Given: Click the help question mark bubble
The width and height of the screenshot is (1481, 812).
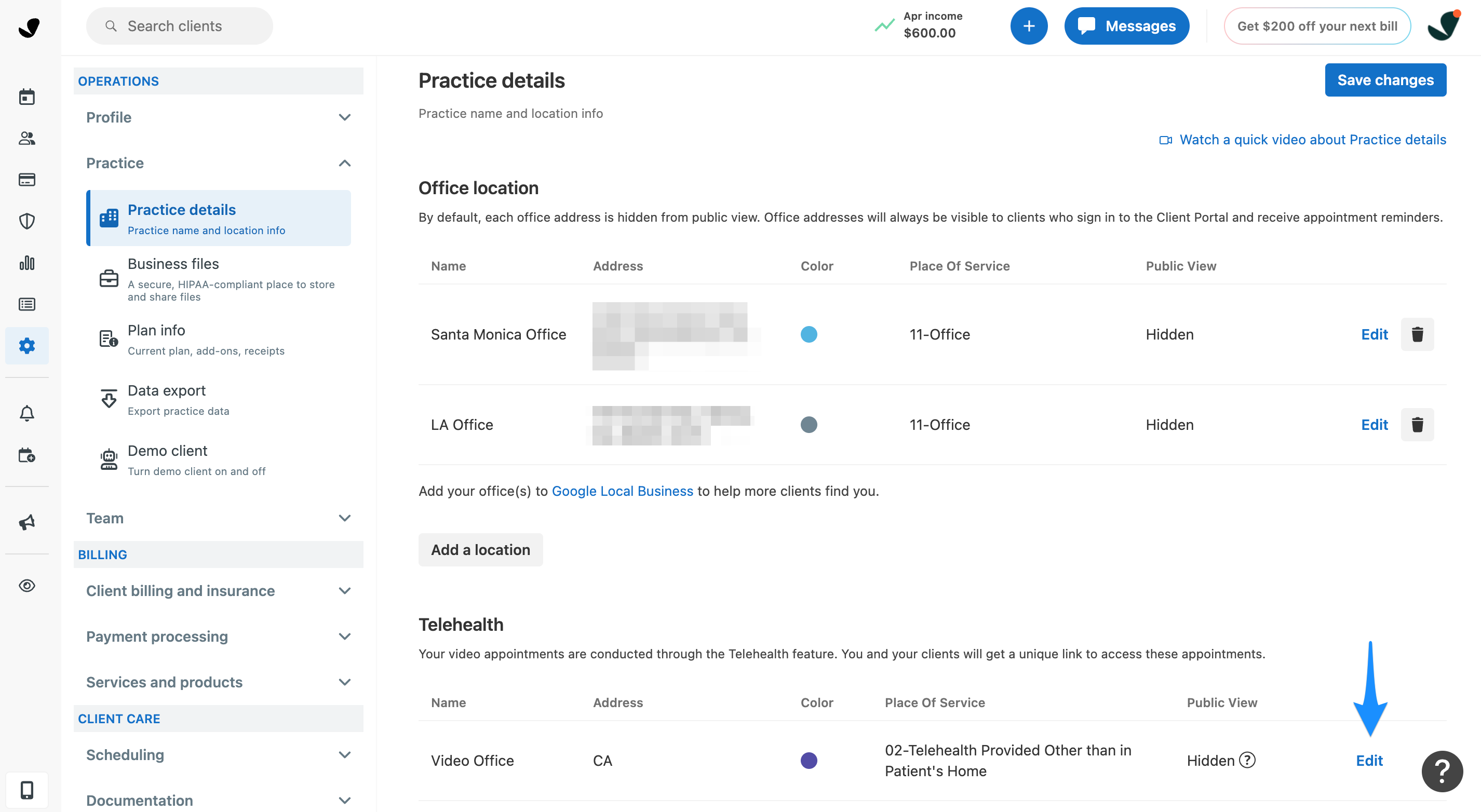Looking at the screenshot, I should coord(1442,772).
